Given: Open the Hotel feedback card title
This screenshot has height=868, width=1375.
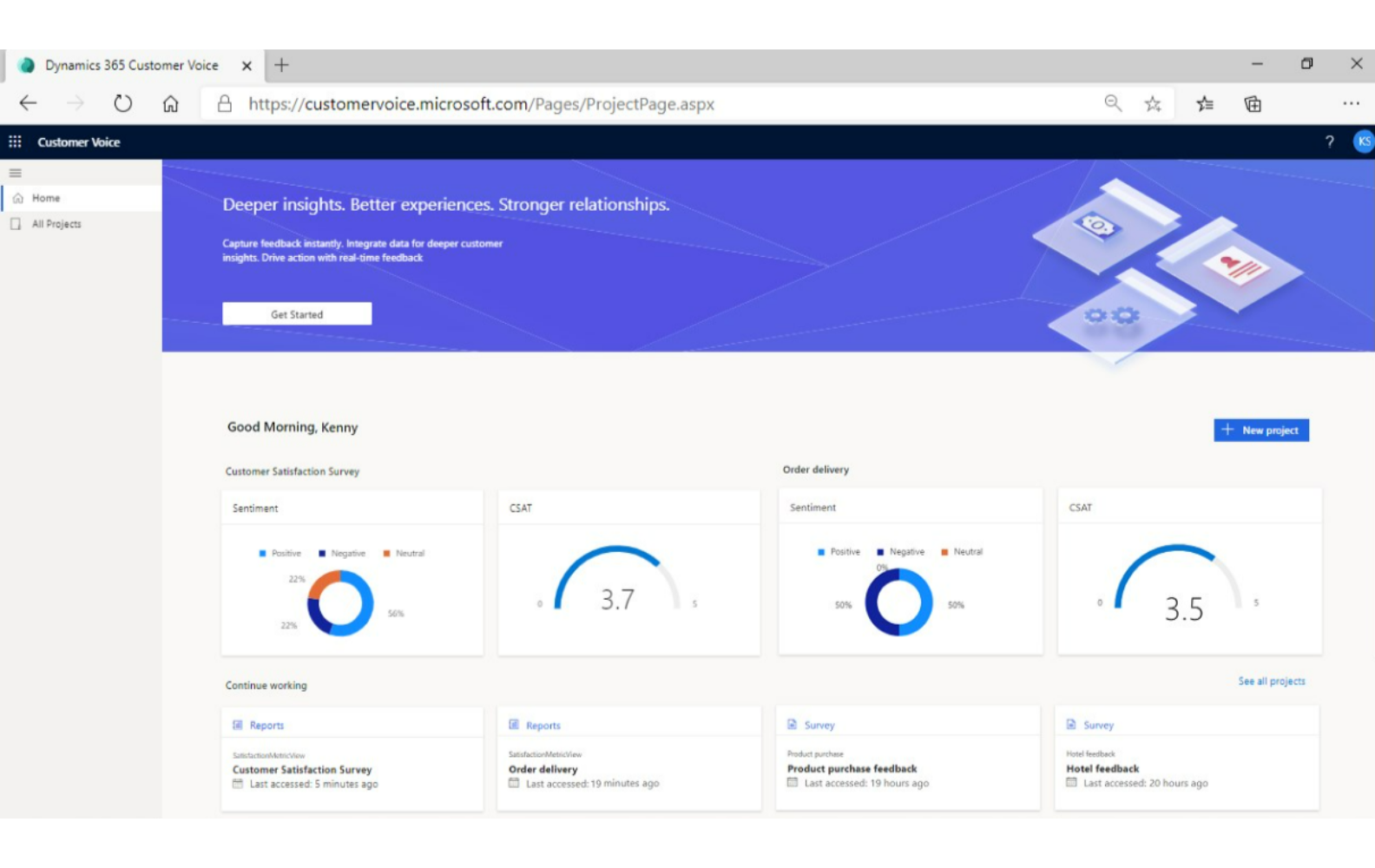Looking at the screenshot, I should (1102, 768).
